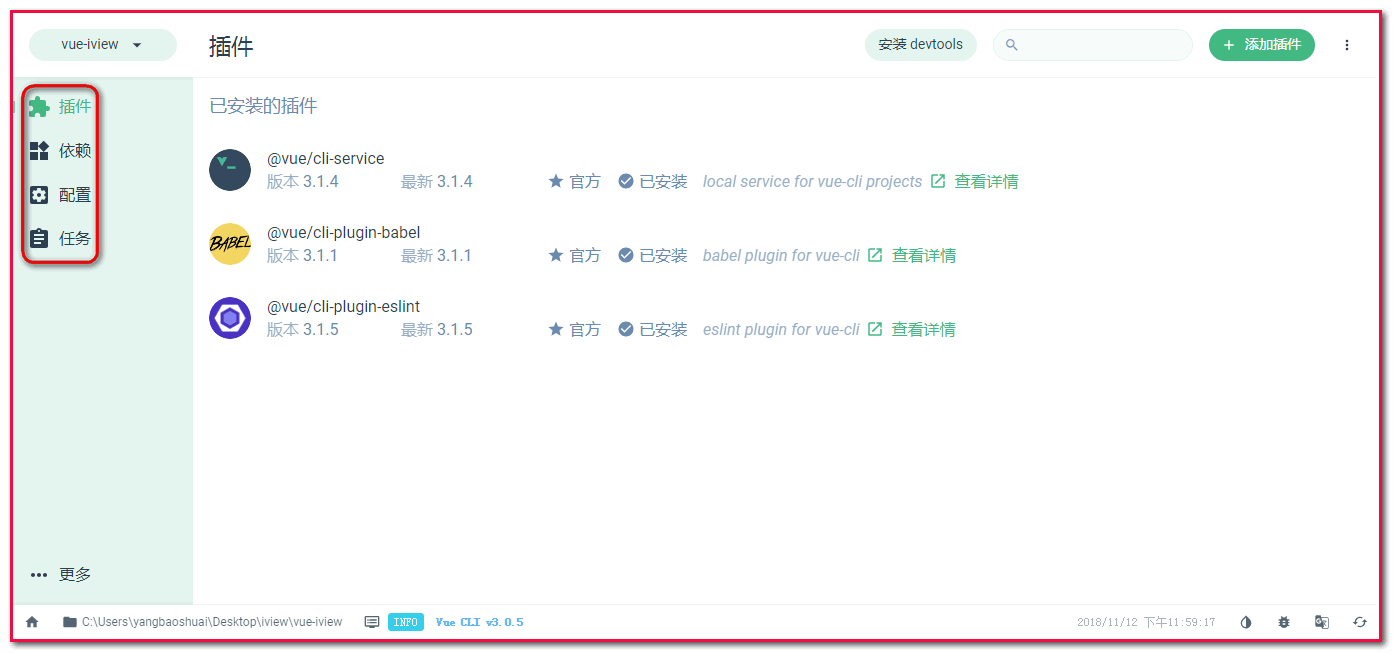Click 已安装 status on @vue/cli-service row

point(653,182)
